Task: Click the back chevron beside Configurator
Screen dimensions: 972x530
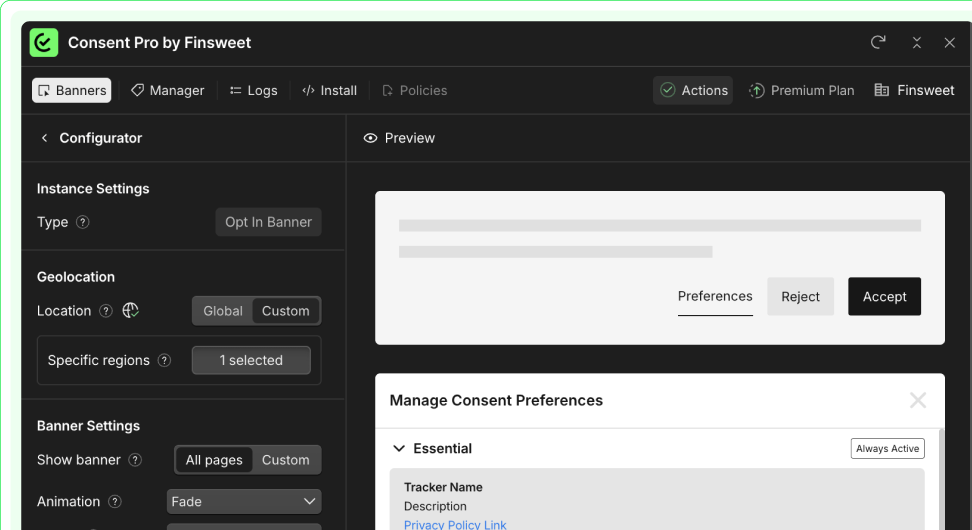Action: [44, 138]
